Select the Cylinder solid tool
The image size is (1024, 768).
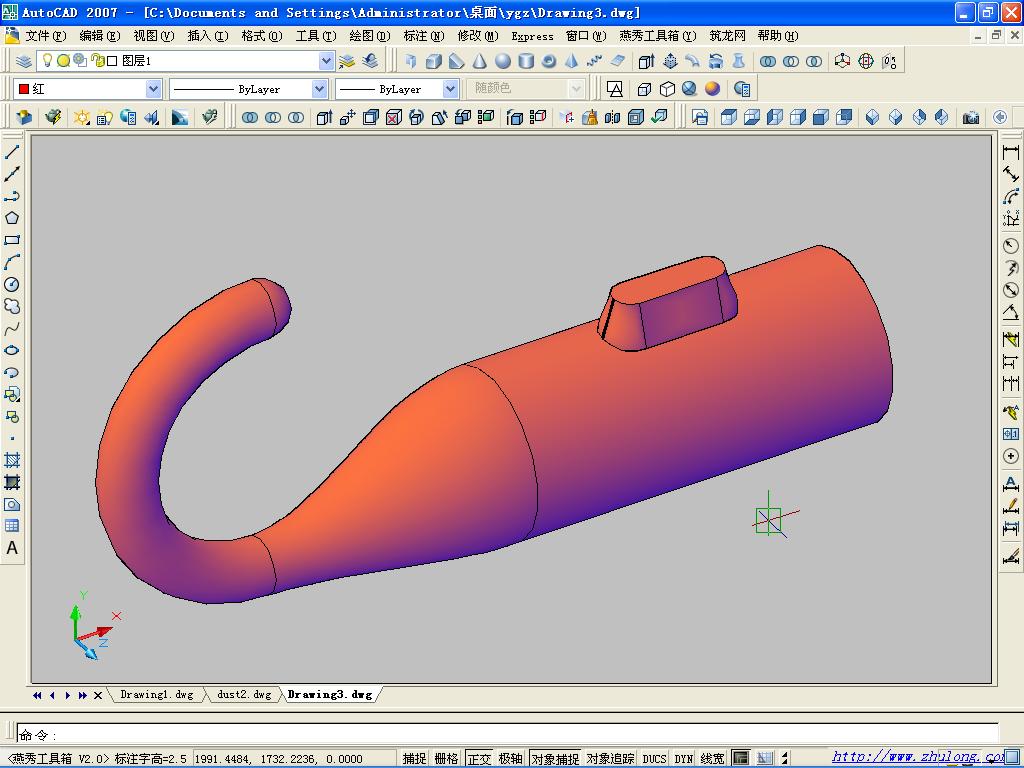tap(526, 61)
